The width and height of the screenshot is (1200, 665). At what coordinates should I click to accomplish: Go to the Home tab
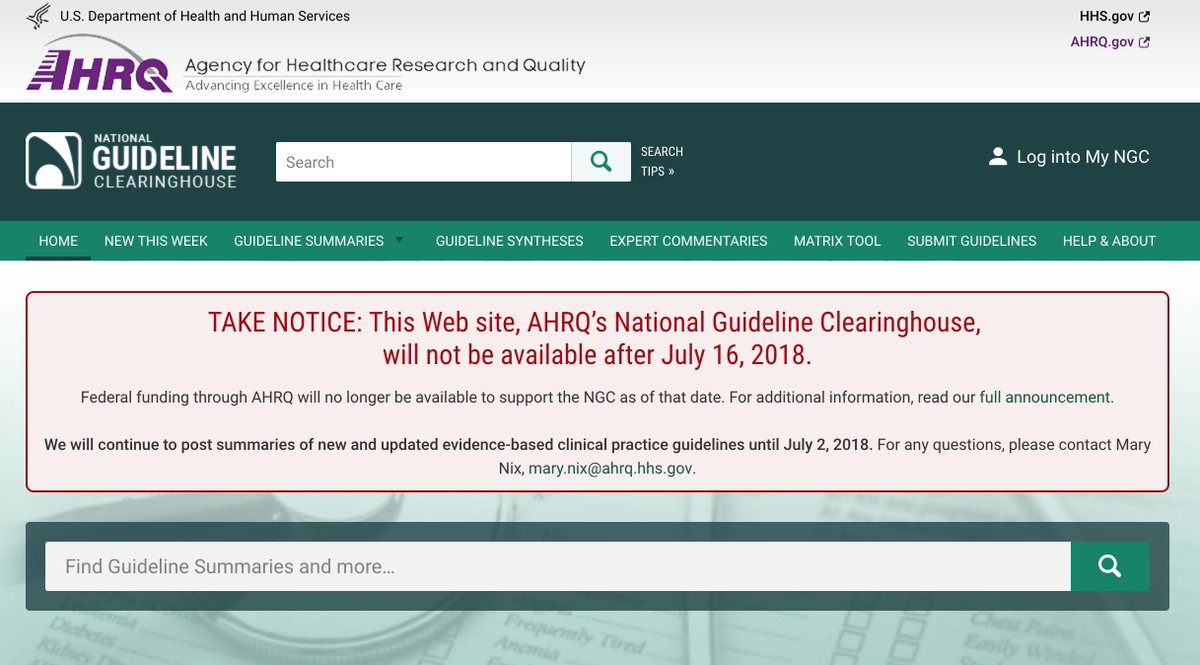click(x=58, y=241)
